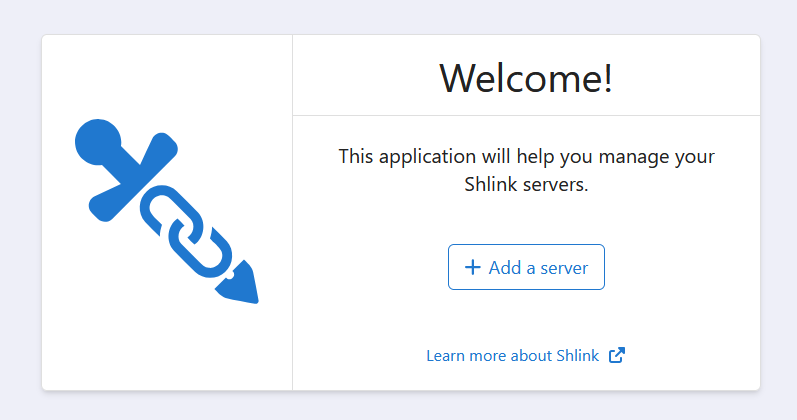Viewport: 797px width, 420px height.
Task: Click the "This application will help" text line
Action: tap(440, 156)
